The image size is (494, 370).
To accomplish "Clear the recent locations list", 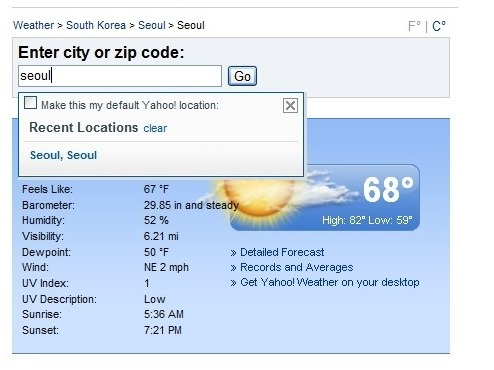I will pos(155,128).
